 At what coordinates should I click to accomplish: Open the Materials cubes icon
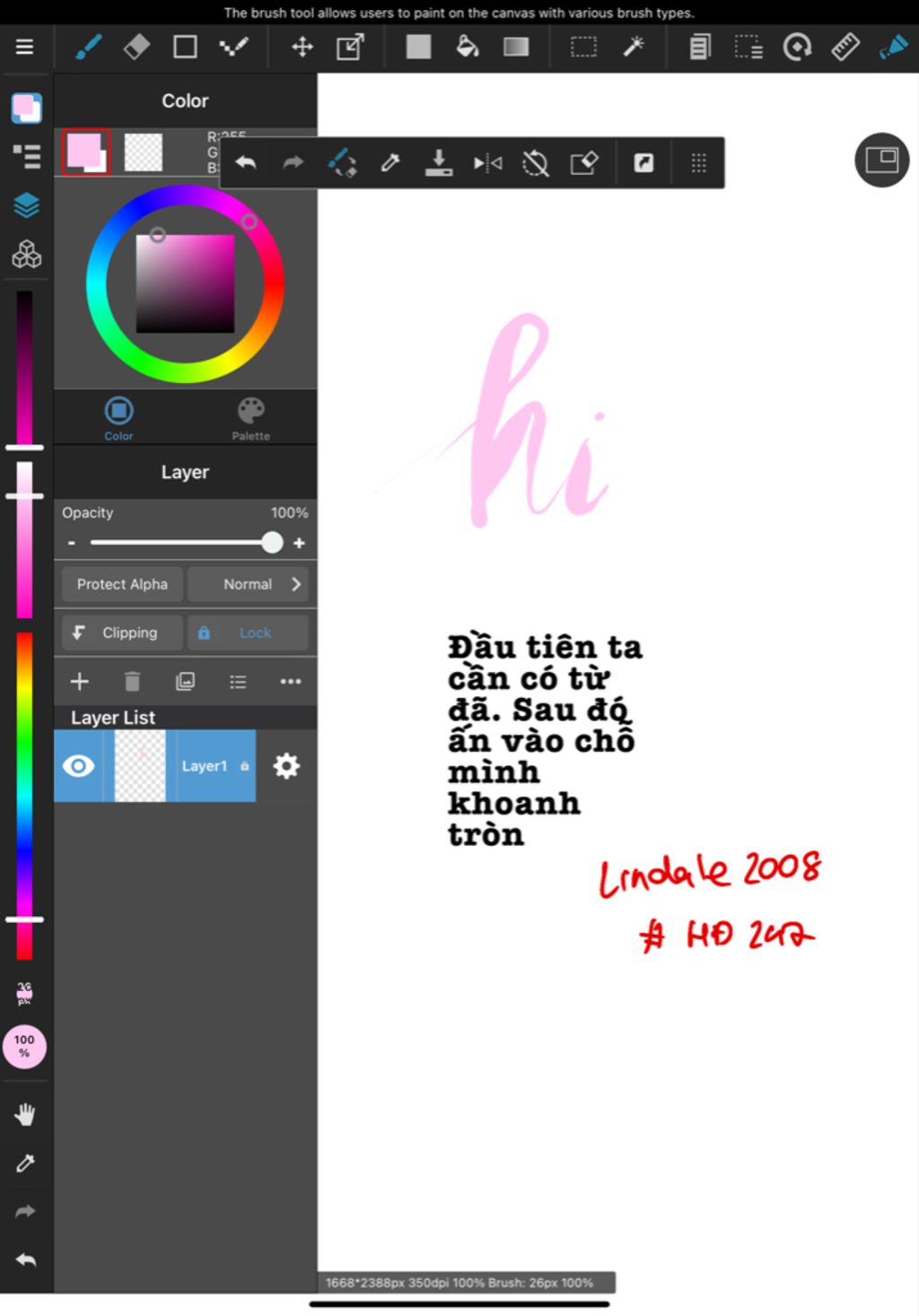point(26,255)
